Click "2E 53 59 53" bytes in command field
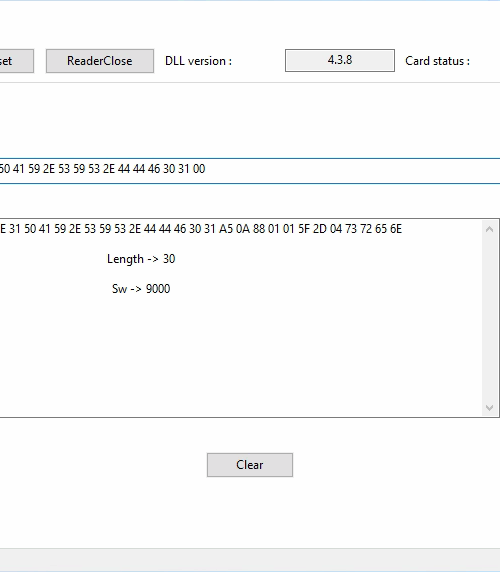The image size is (500, 572). [71, 169]
